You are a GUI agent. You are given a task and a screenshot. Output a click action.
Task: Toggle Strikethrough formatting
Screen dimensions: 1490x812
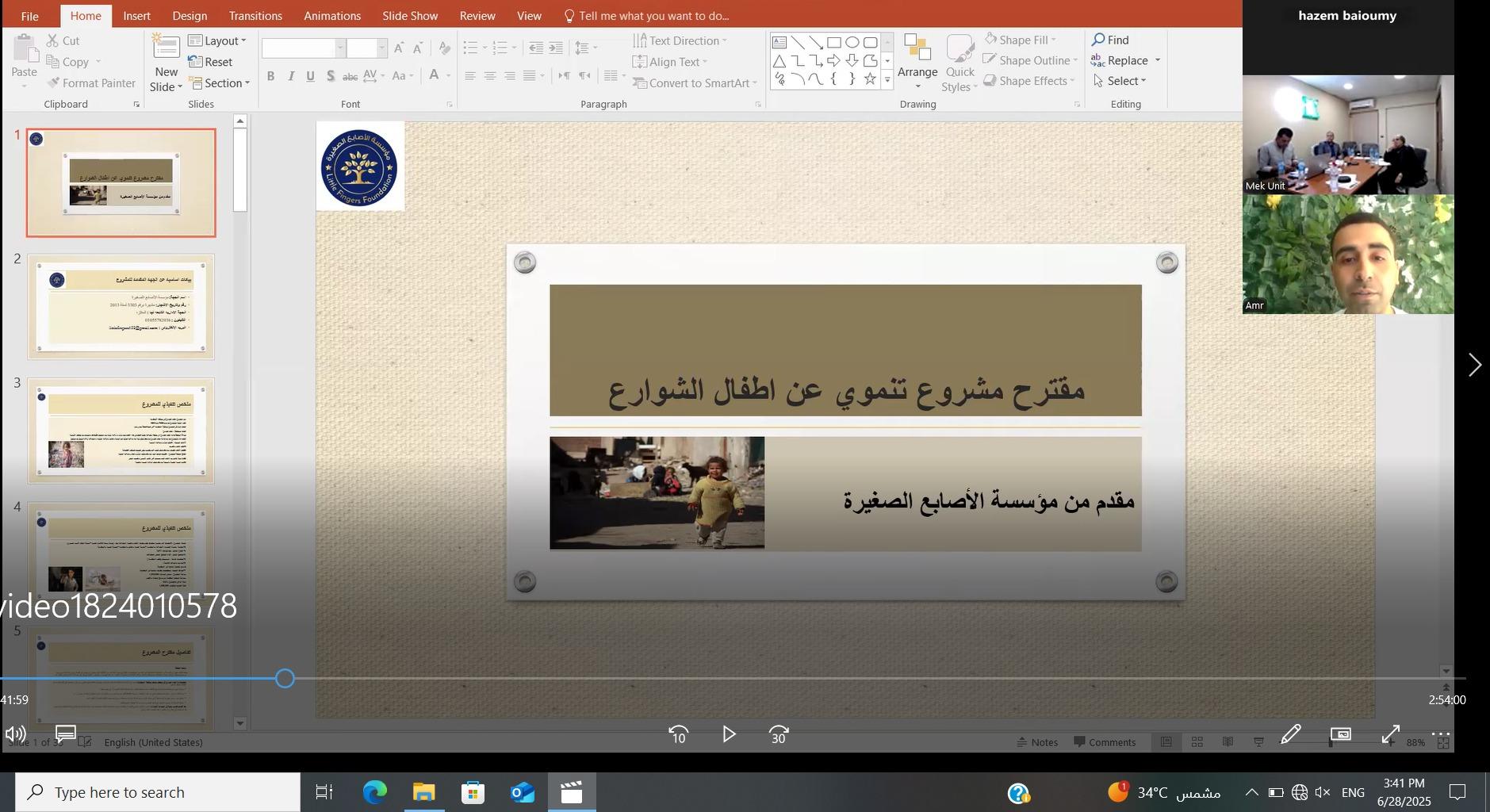pos(350,76)
